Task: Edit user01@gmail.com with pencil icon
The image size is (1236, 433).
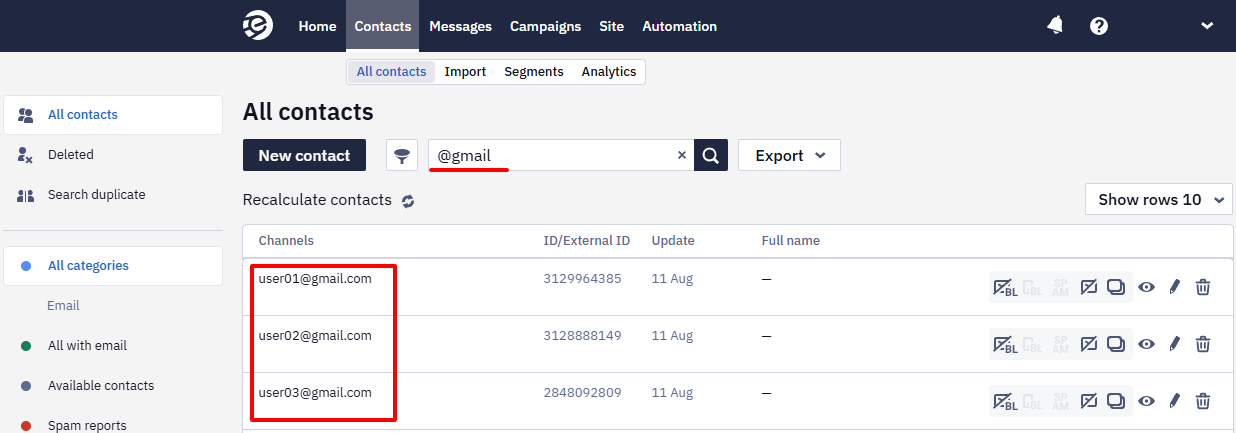Action: (1175, 288)
